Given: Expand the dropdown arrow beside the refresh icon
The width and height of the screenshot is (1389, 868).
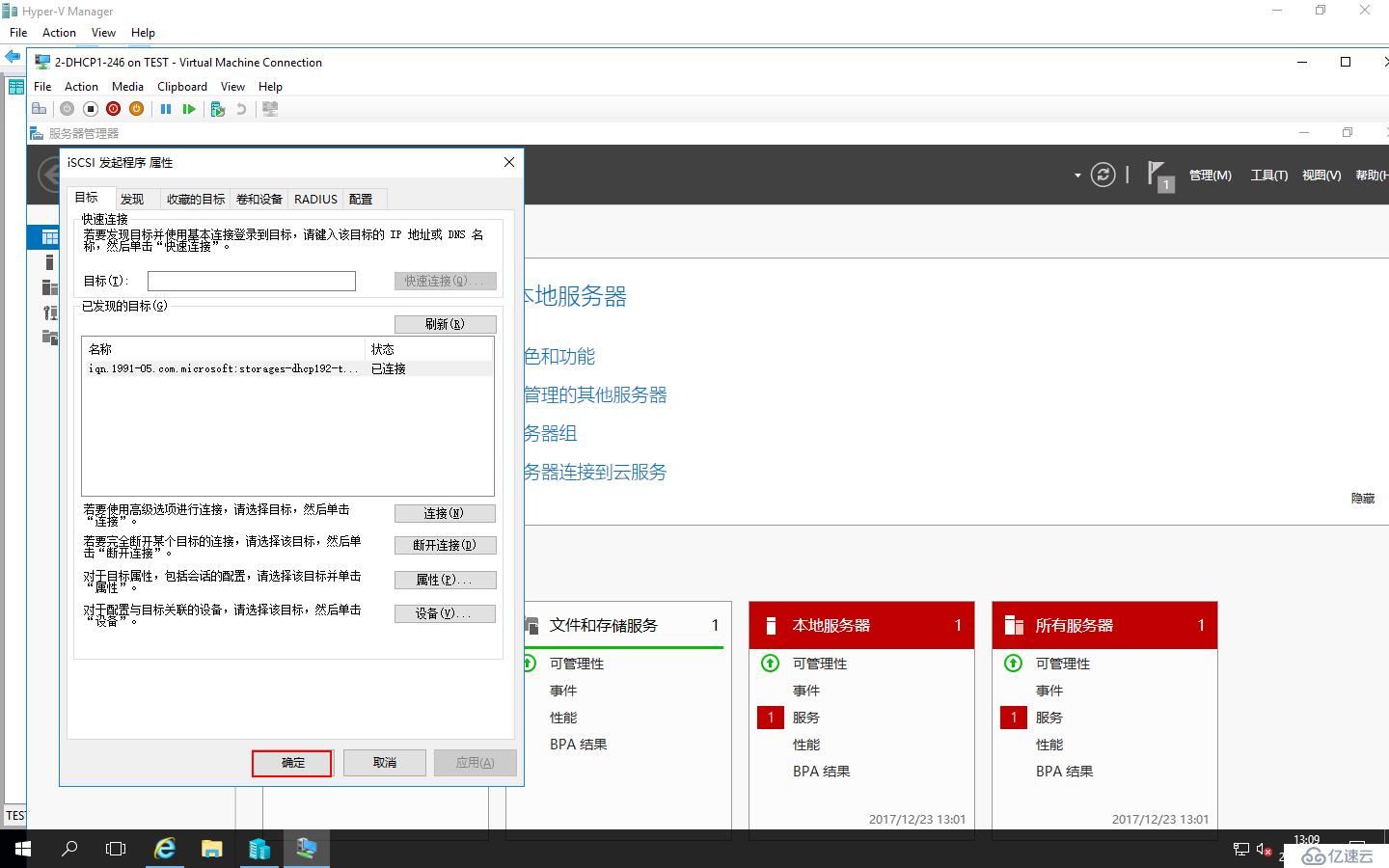Looking at the screenshot, I should 1077,176.
